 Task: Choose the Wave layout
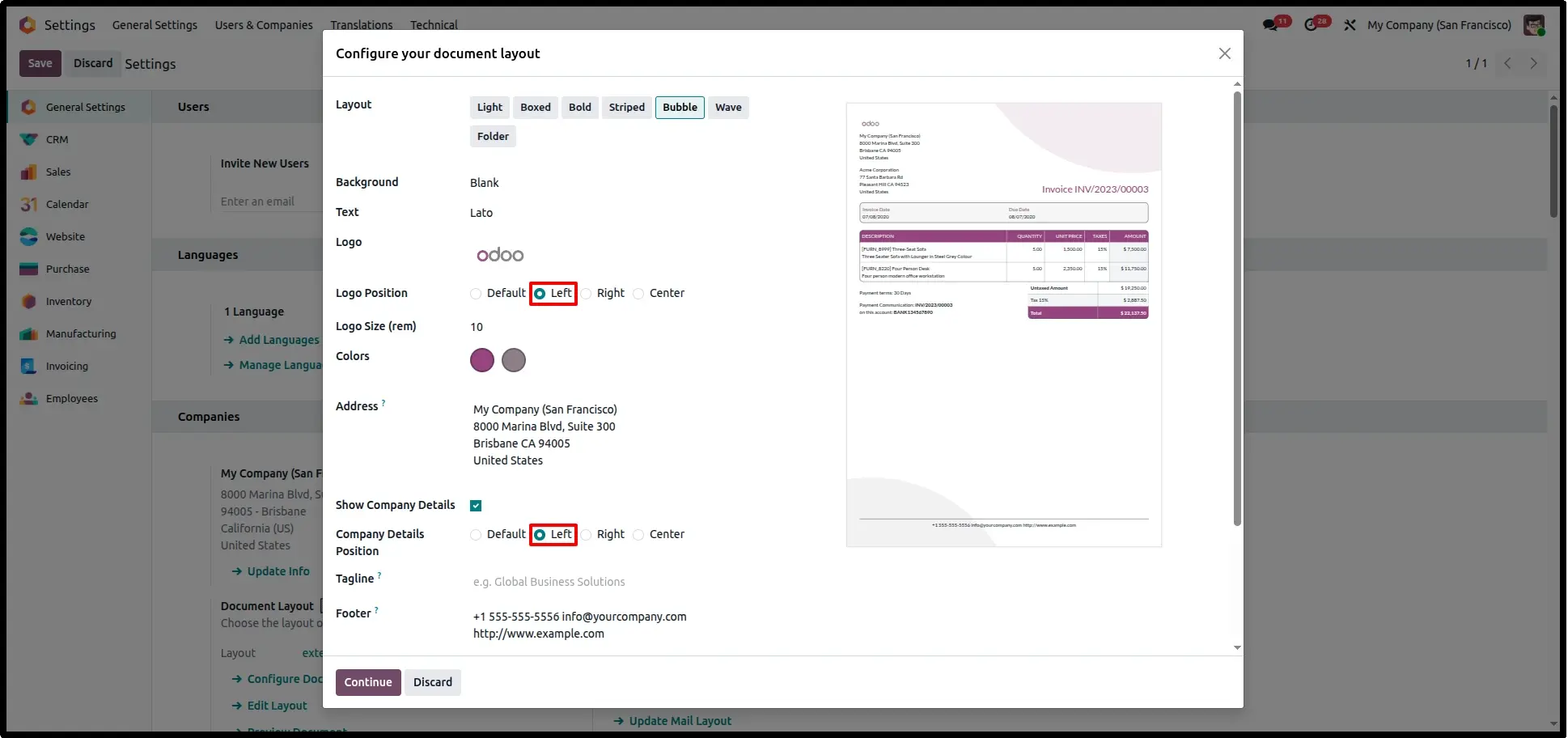pos(728,108)
